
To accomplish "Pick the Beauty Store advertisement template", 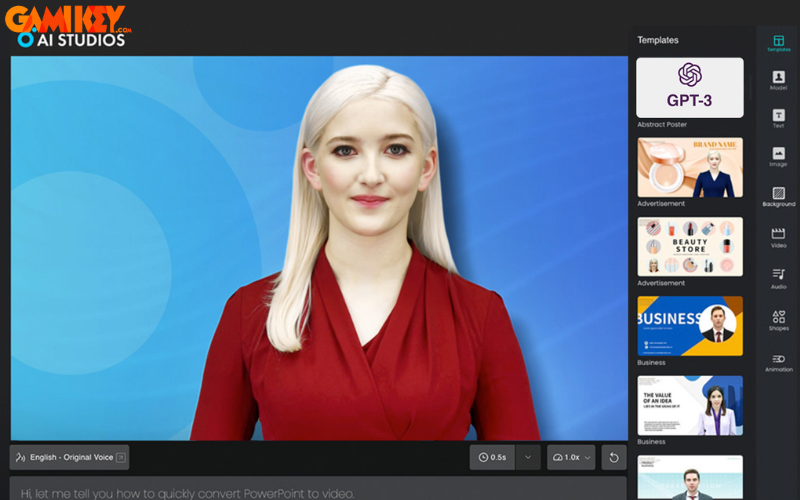I will tap(690, 246).
